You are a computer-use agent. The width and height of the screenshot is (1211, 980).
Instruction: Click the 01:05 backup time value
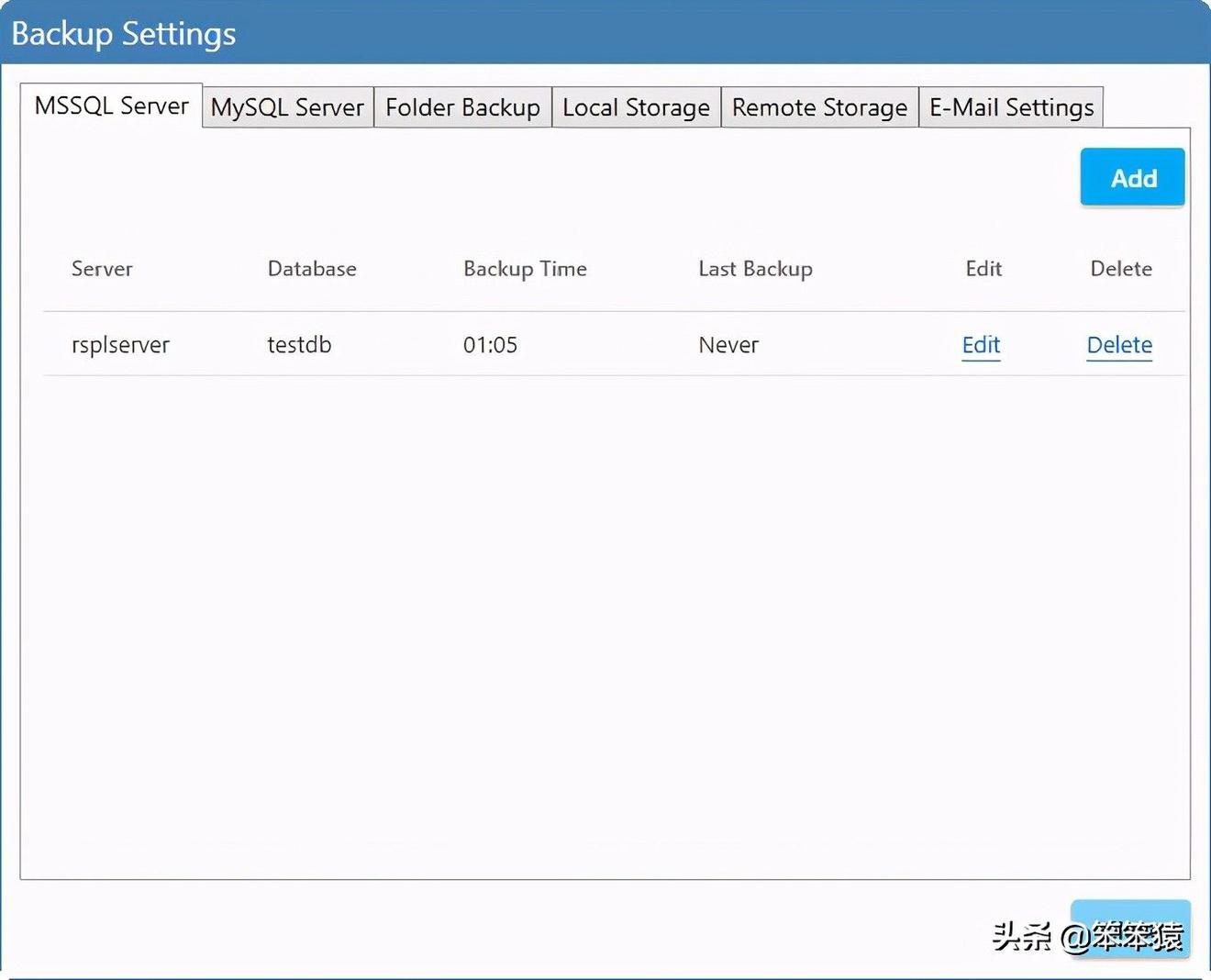[x=490, y=345]
